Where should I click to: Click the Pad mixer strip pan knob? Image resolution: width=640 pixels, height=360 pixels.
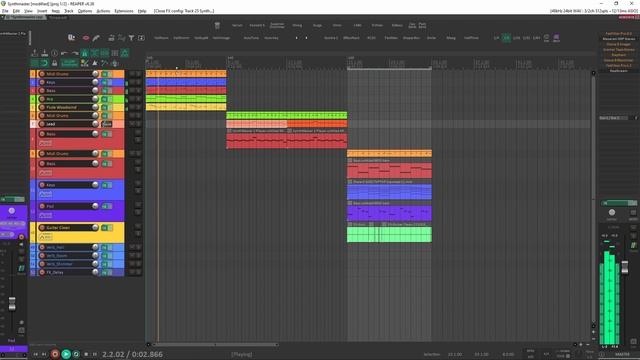(x=11, y=211)
